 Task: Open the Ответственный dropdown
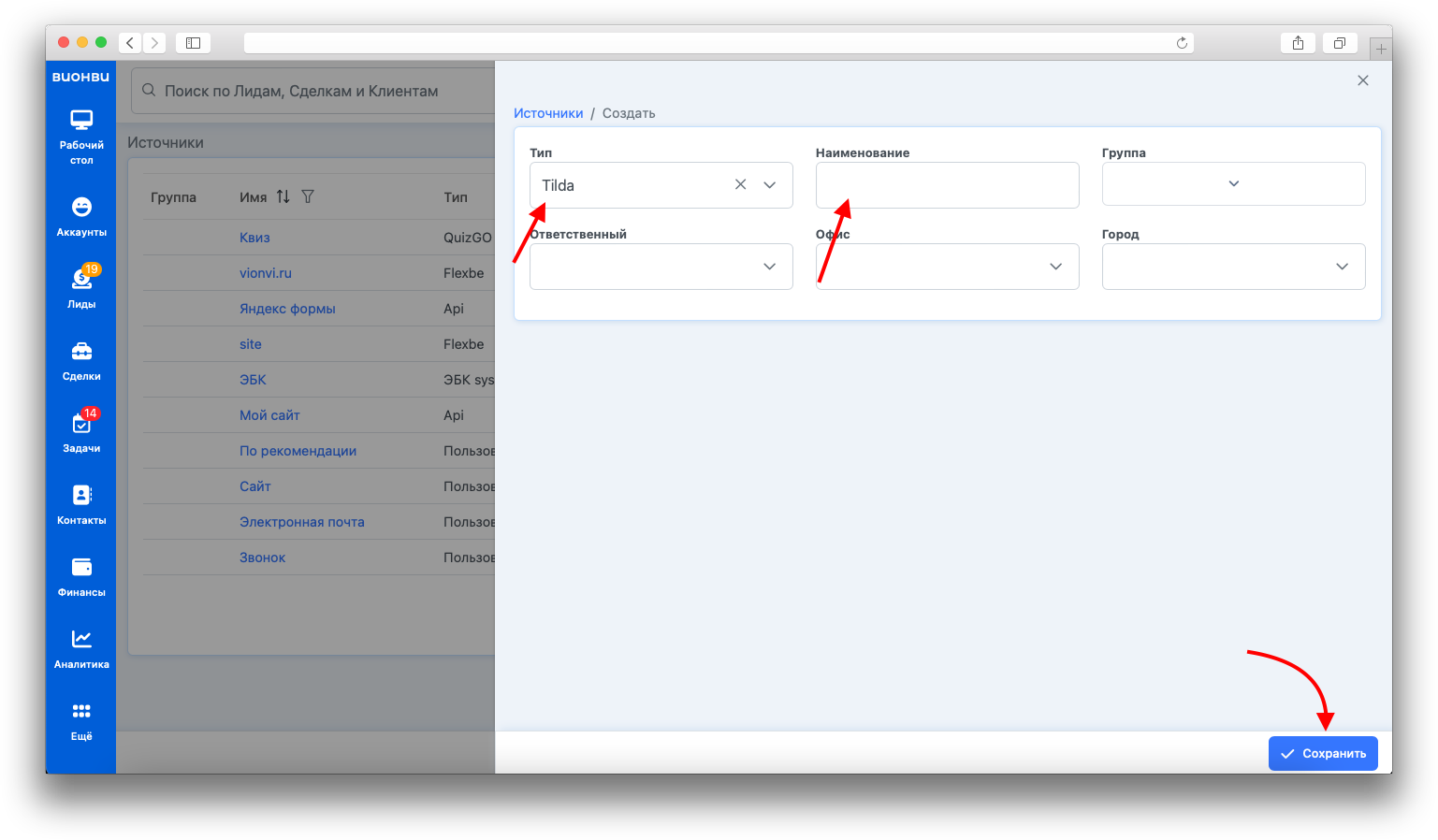(x=661, y=267)
